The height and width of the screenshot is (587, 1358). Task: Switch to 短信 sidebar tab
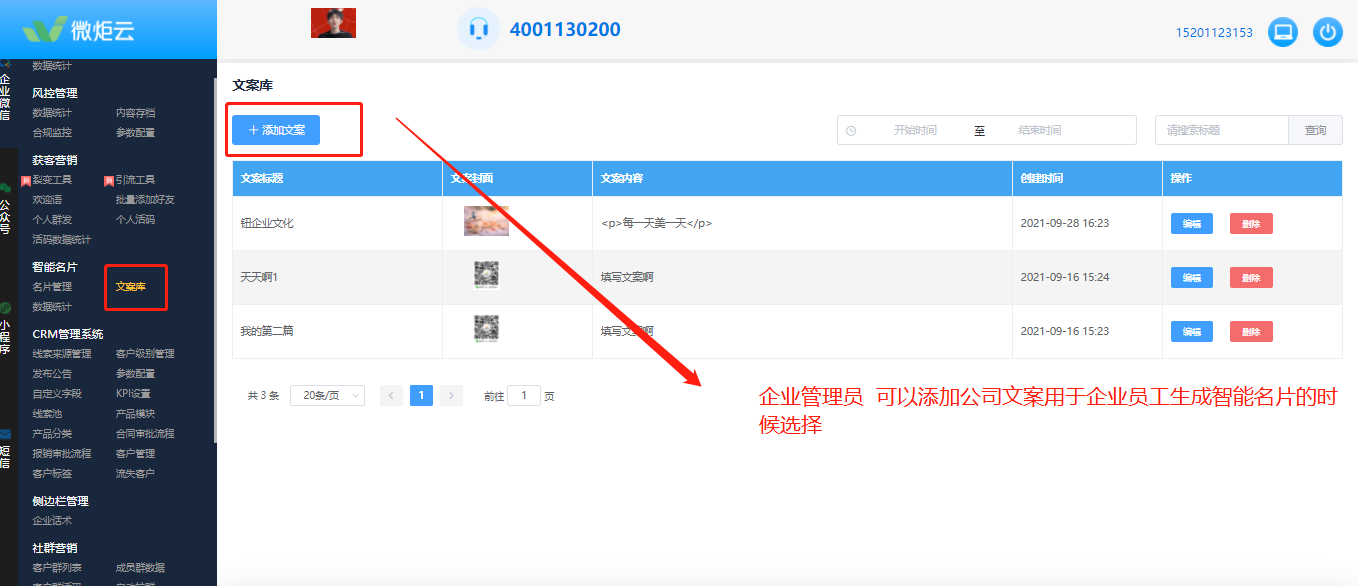(5, 457)
